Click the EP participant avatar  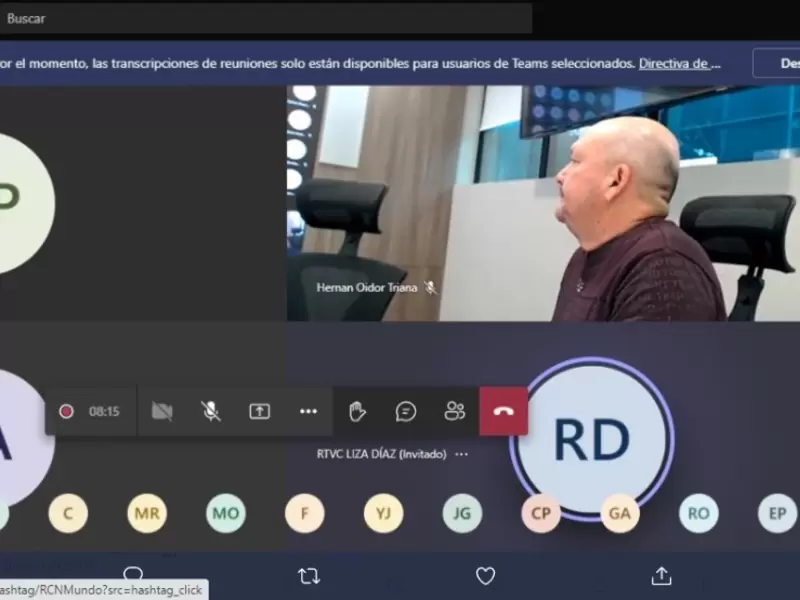click(777, 513)
